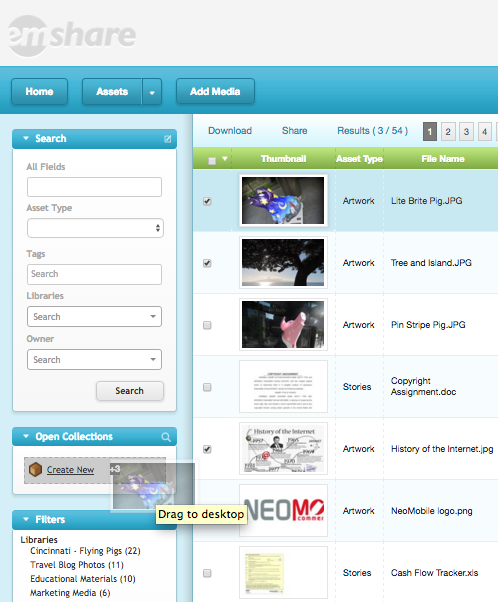The width and height of the screenshot is (498, 602).
Task: Click the Add Media button
Action: (x=215, y=91)
